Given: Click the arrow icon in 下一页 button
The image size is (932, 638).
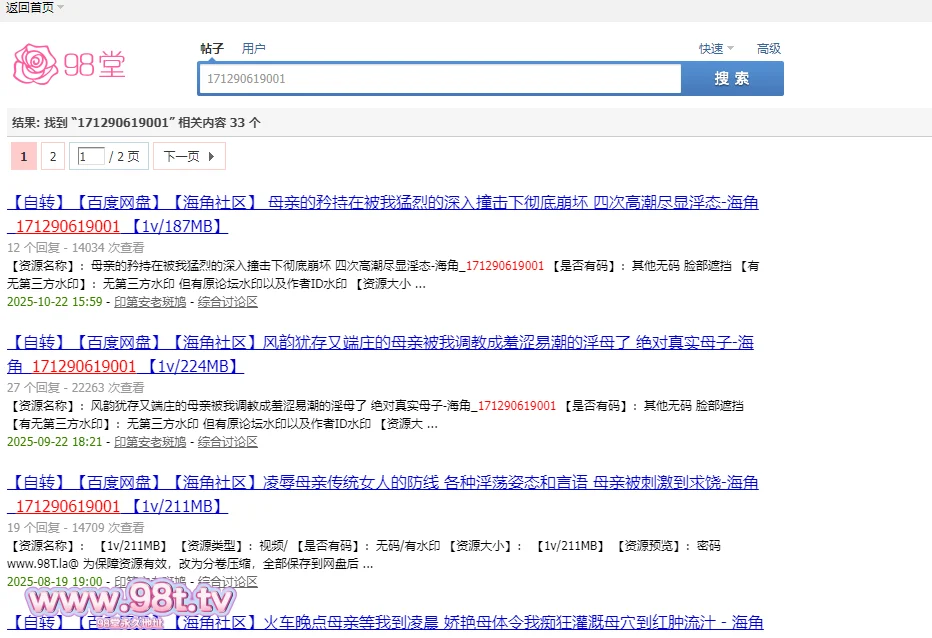Looking at the screenshot, I should pos(211,157).
